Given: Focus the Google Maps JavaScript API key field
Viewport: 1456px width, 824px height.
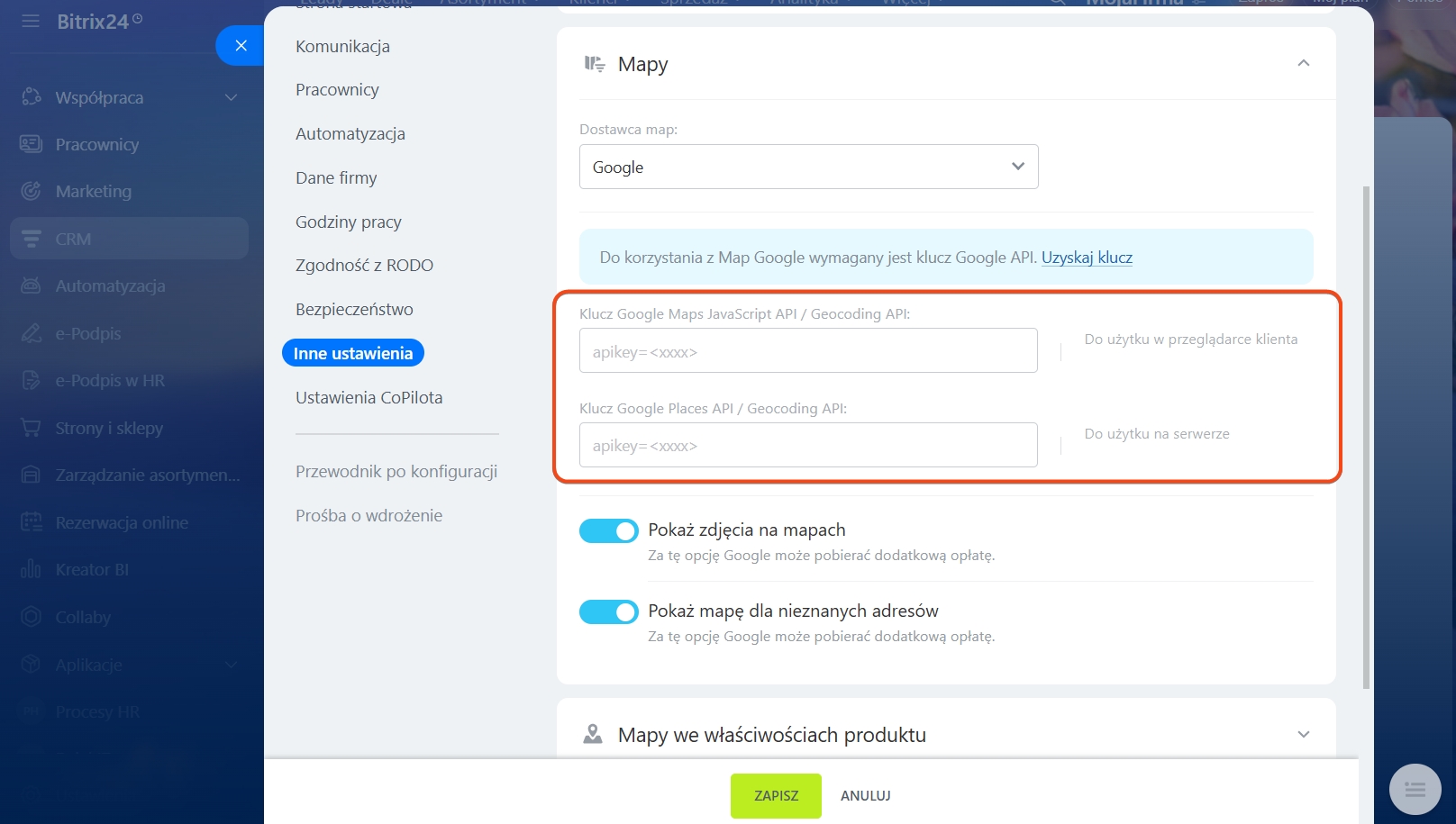Looking at the screenshot, I should (x=808, y=350).
